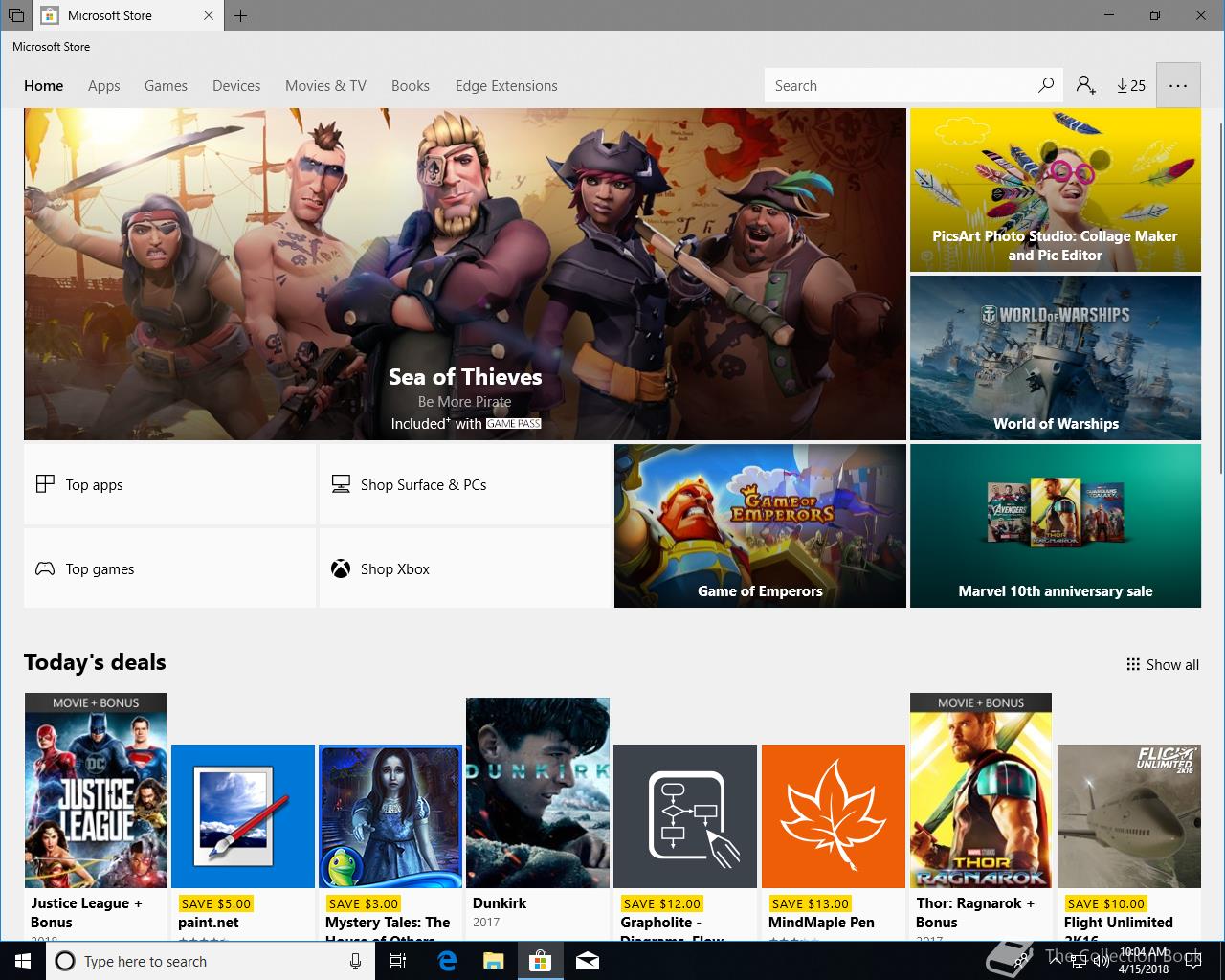Open Task View on the taskbar
The width and height of the screenshot is (1225, 980).
[x=398, y=961]
